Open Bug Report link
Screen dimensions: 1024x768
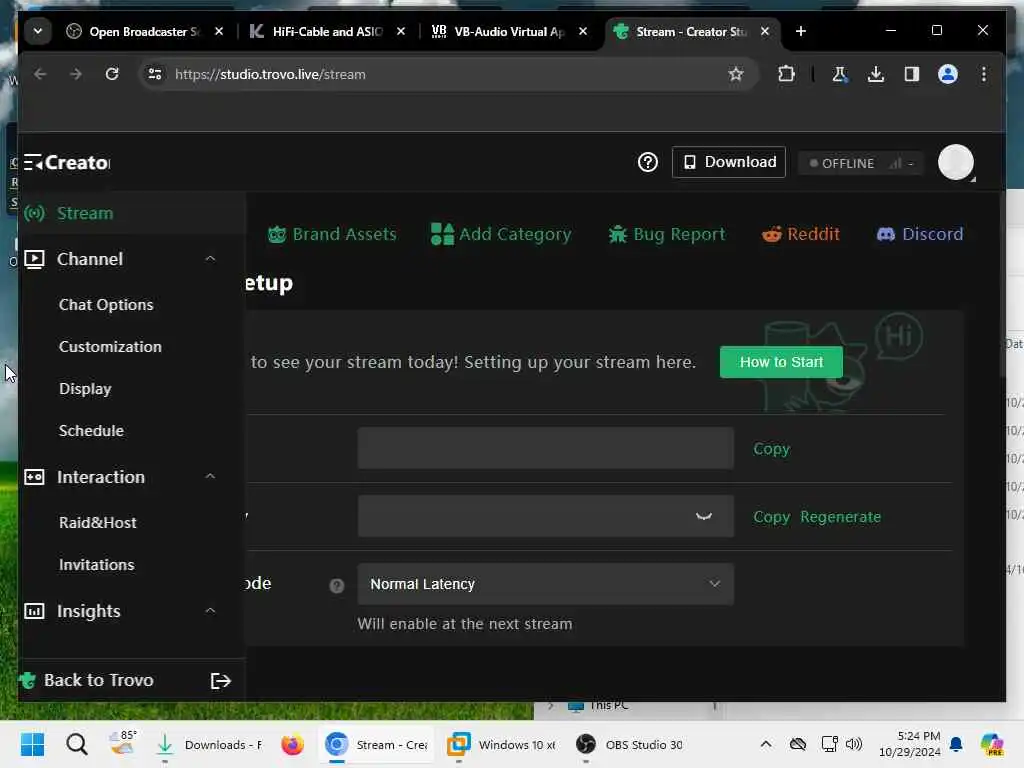667,234
